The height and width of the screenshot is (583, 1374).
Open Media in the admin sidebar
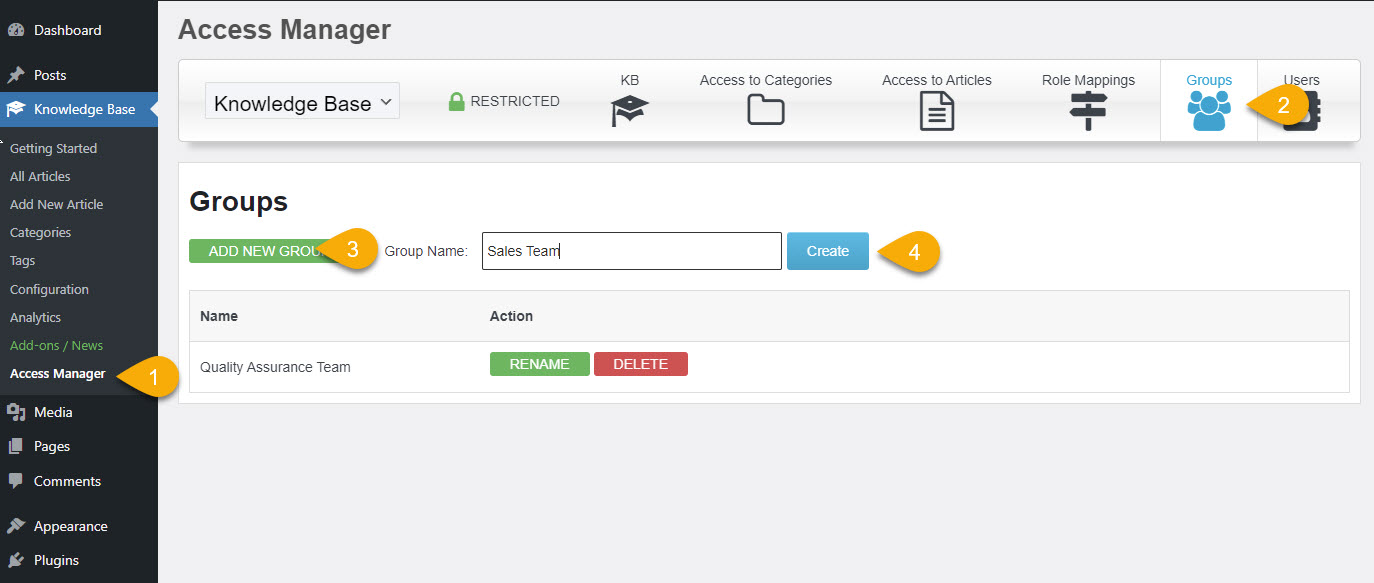point(53,412)
